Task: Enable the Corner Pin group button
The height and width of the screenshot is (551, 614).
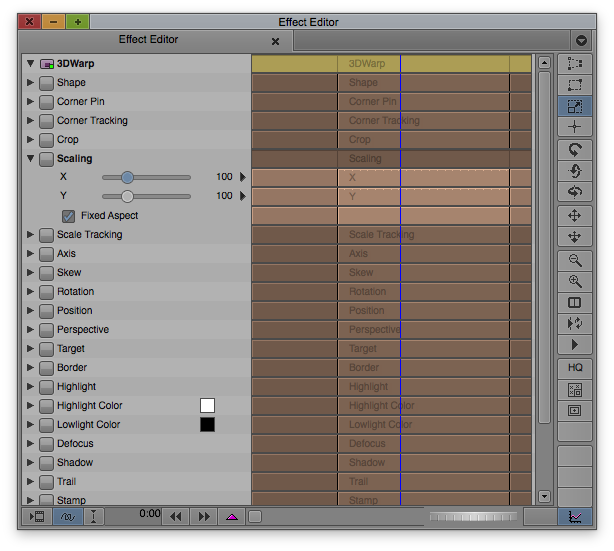Action: click(46, 102)
